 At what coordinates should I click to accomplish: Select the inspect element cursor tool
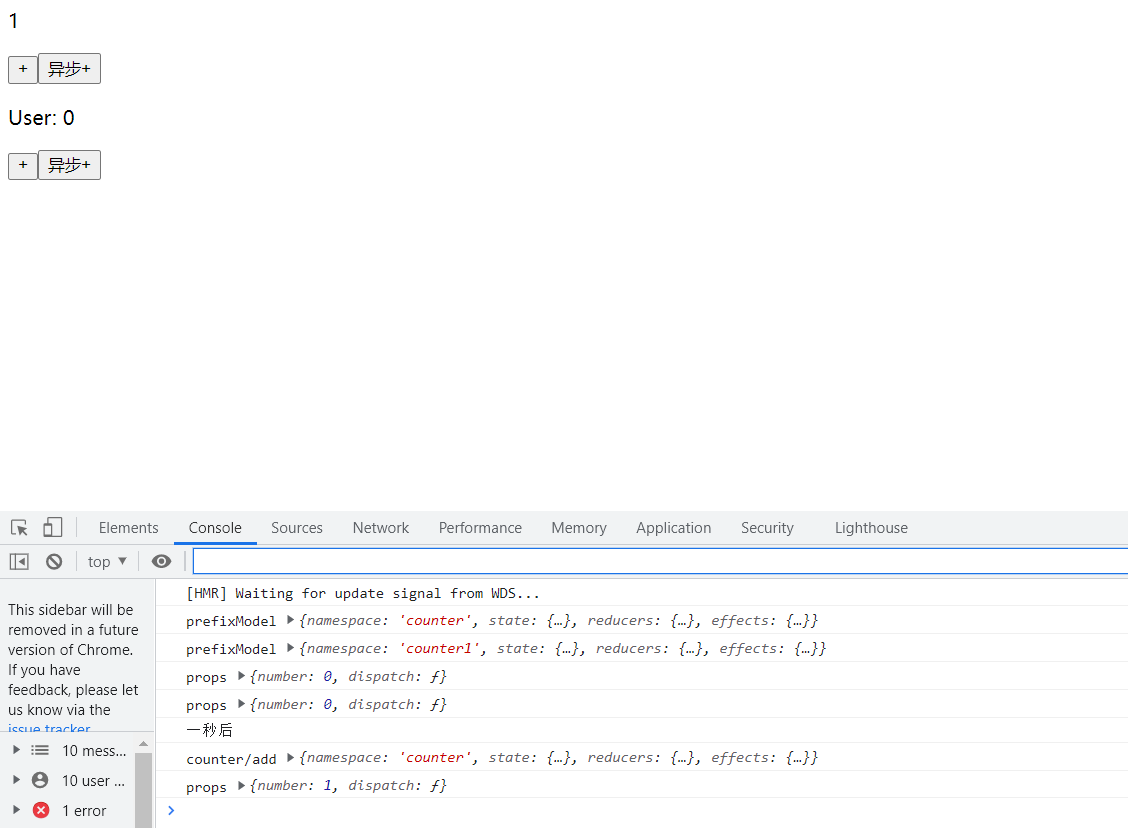19,528
